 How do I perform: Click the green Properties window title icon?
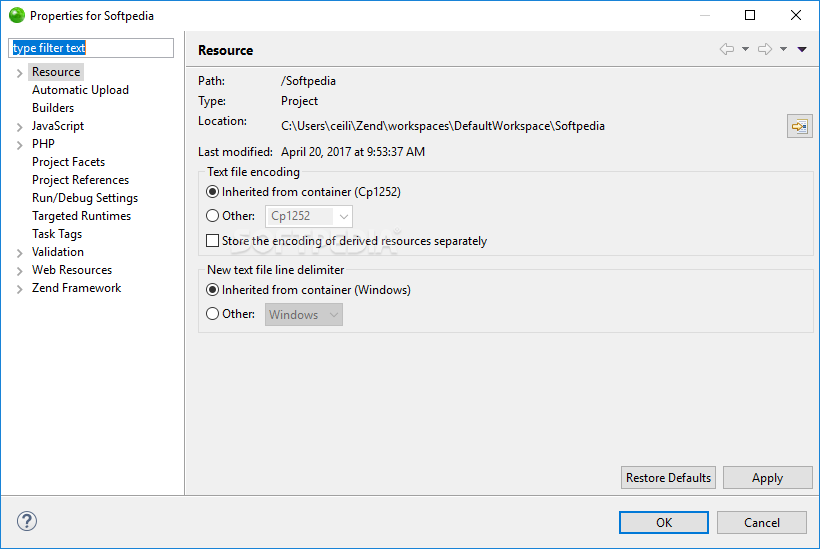[17, 15]
